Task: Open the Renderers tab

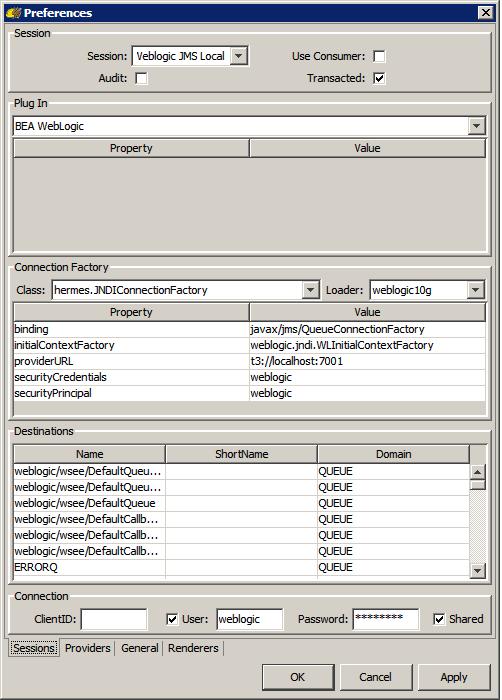Action: click(x=193, y=648)
